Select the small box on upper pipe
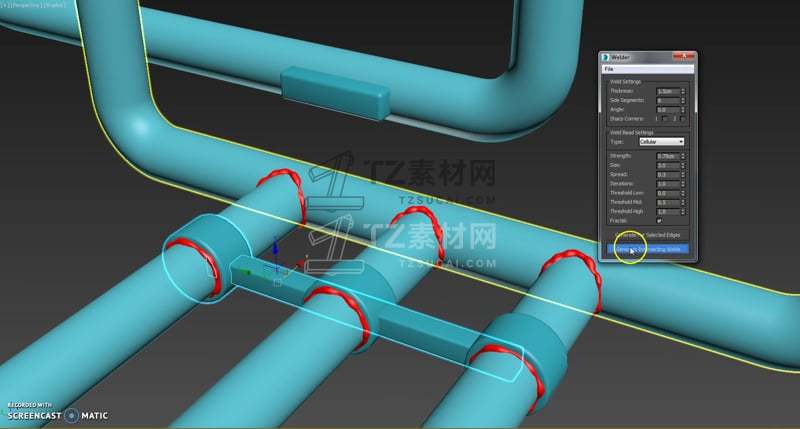 click(335, 93)
